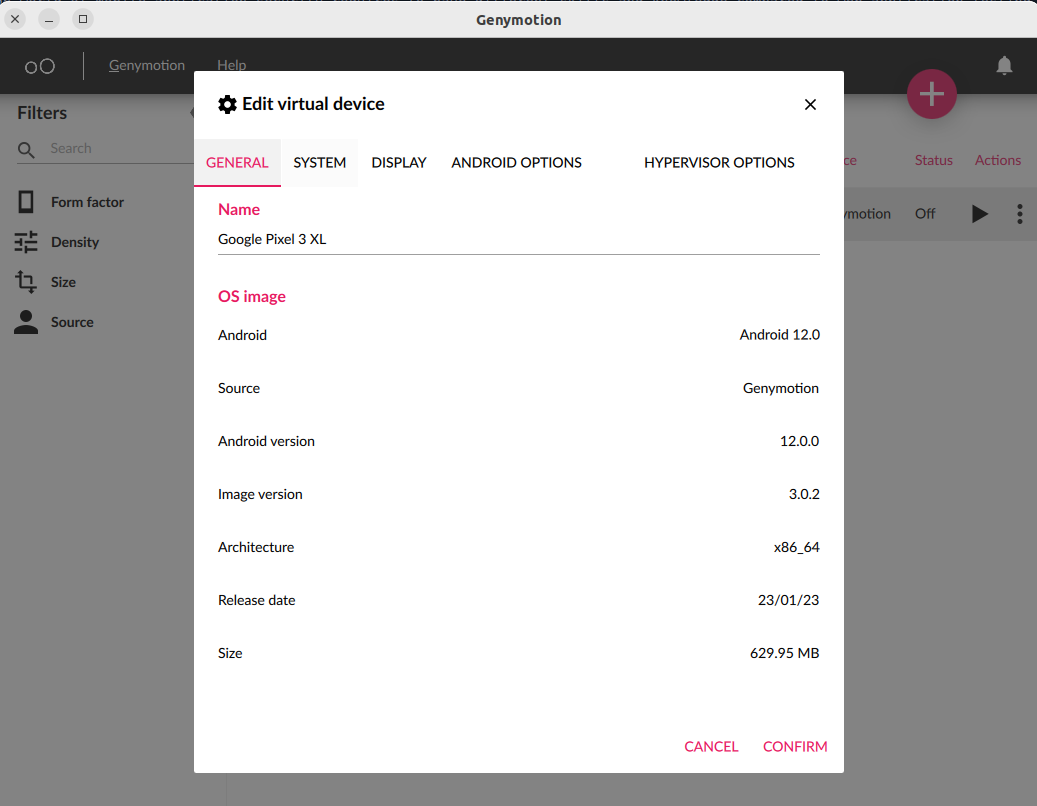The image size is (1037, 806).
Task: Start the device with the play button
Action: (979, 214)
